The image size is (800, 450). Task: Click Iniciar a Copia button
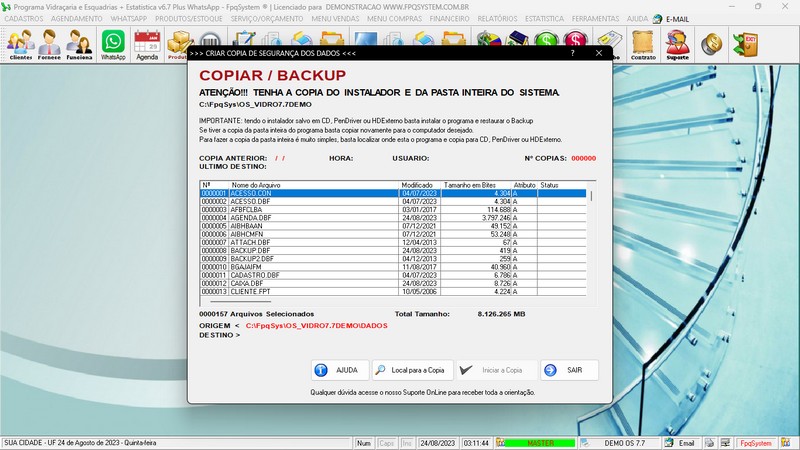(x=496, y=370)
